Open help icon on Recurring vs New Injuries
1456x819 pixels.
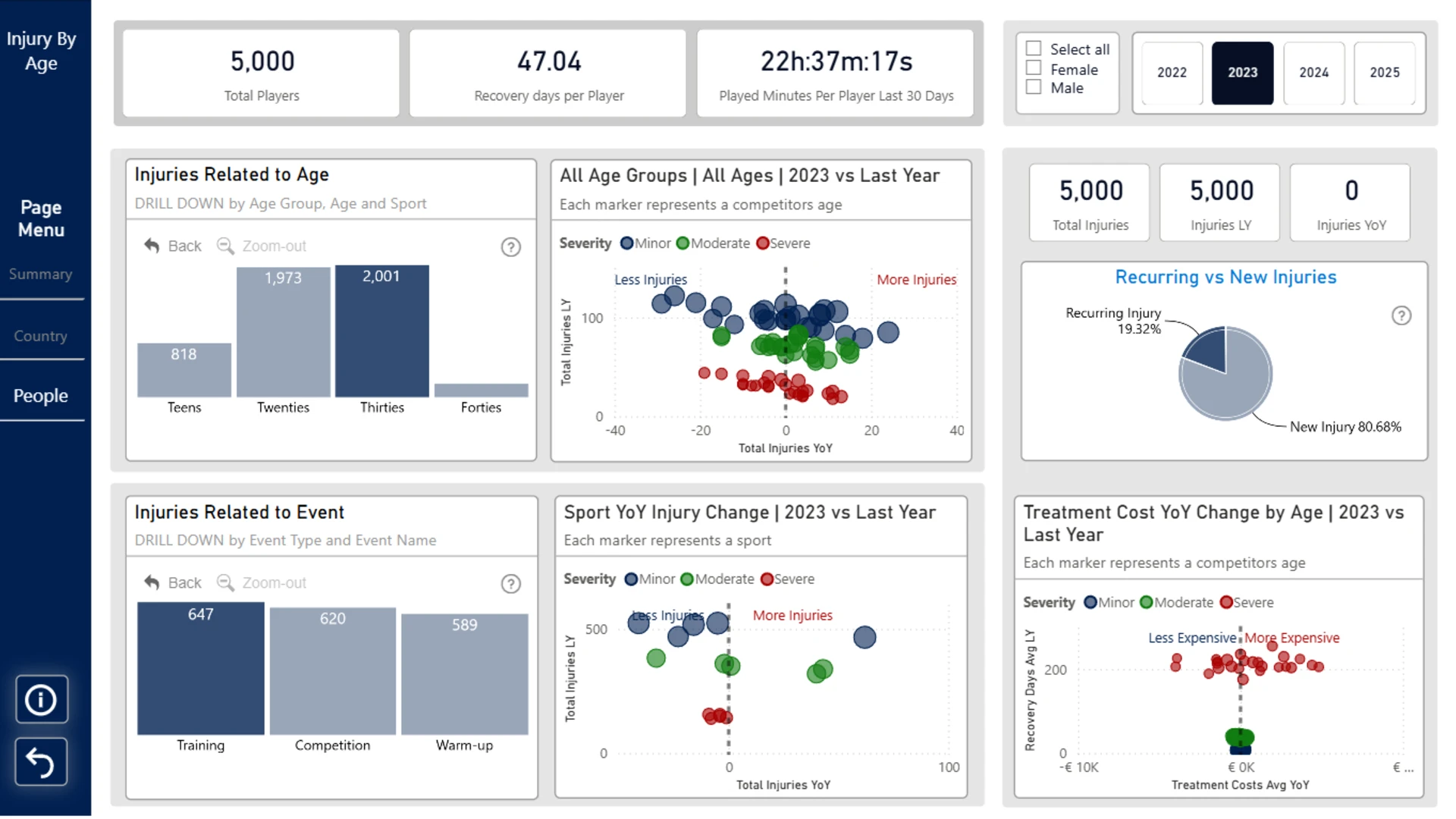point(1401,315)
